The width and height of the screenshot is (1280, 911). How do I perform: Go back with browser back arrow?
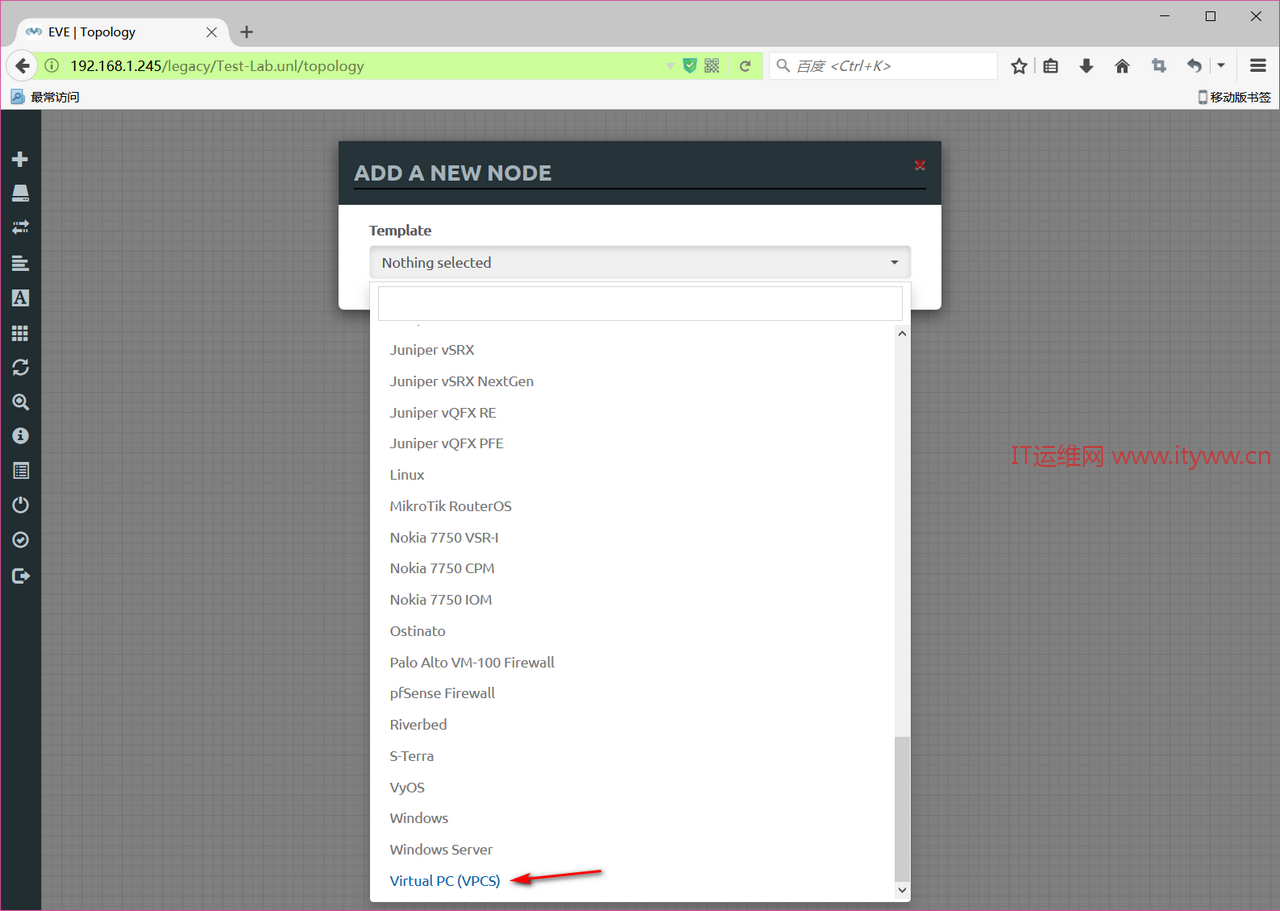click(22, 66)
